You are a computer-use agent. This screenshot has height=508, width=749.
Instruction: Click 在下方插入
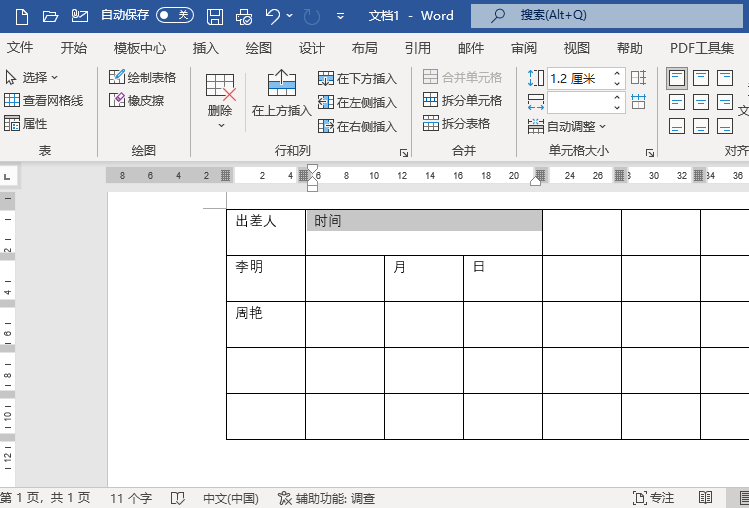357,78
